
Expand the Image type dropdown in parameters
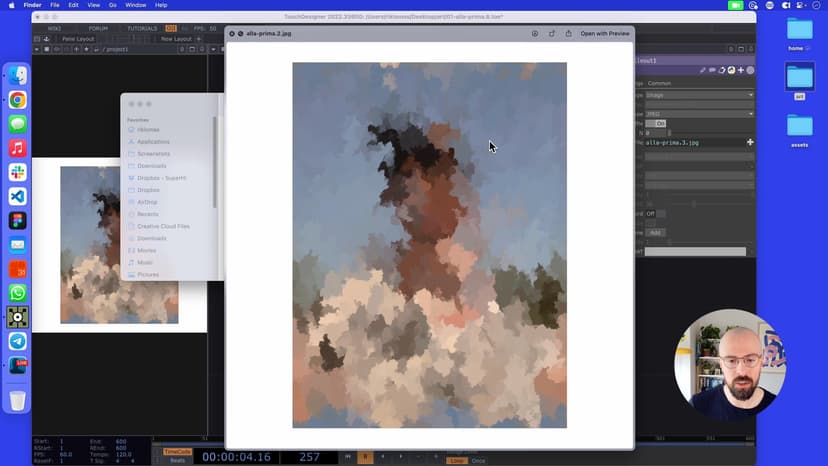pyautogui.click(x=698, y=95)
